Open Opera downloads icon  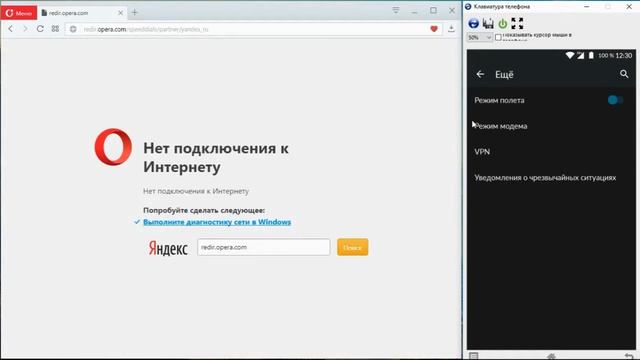[451, 29]
